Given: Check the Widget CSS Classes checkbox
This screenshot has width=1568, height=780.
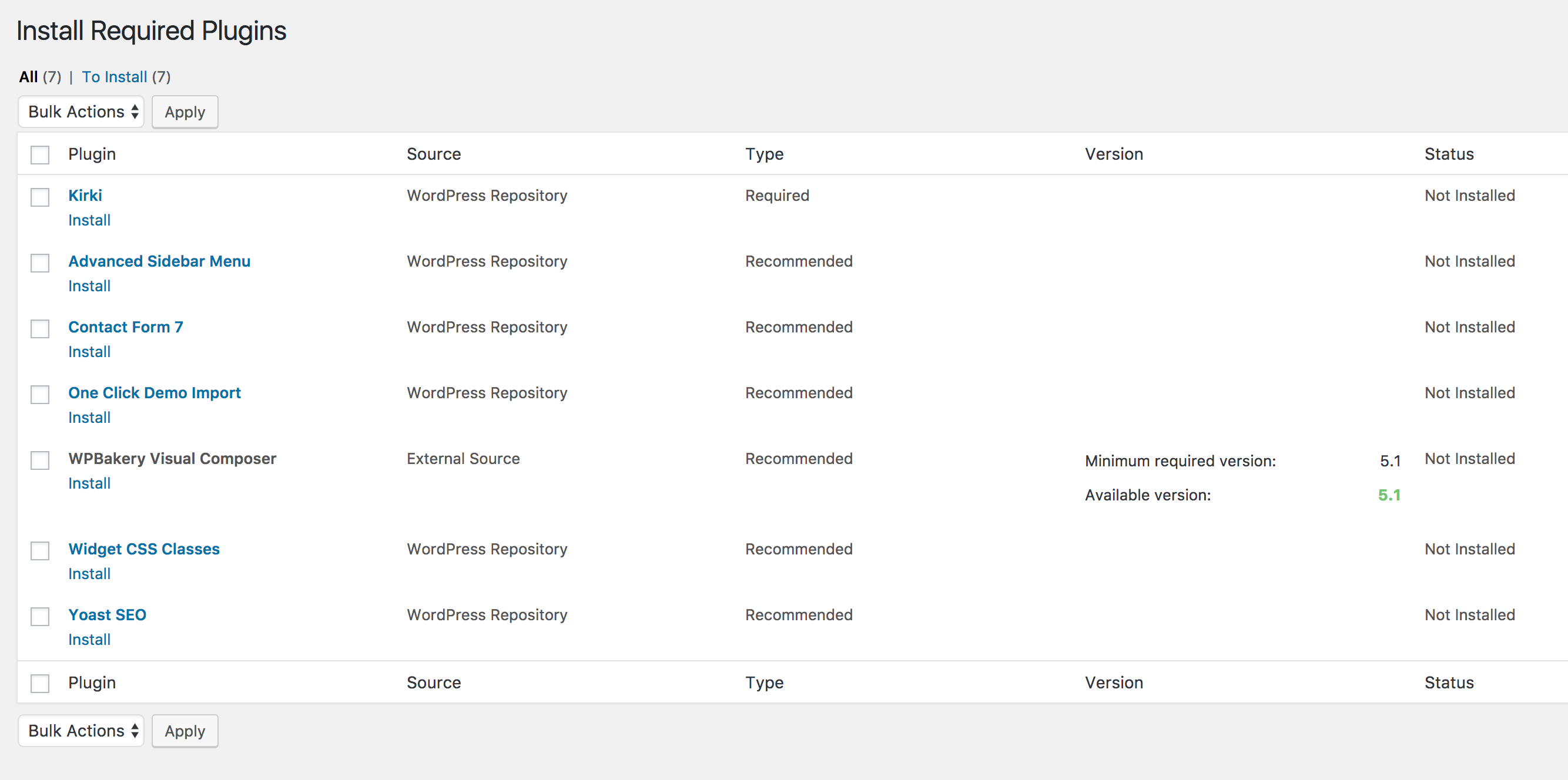Looking at the screenshot, I should tap(40, 550).
